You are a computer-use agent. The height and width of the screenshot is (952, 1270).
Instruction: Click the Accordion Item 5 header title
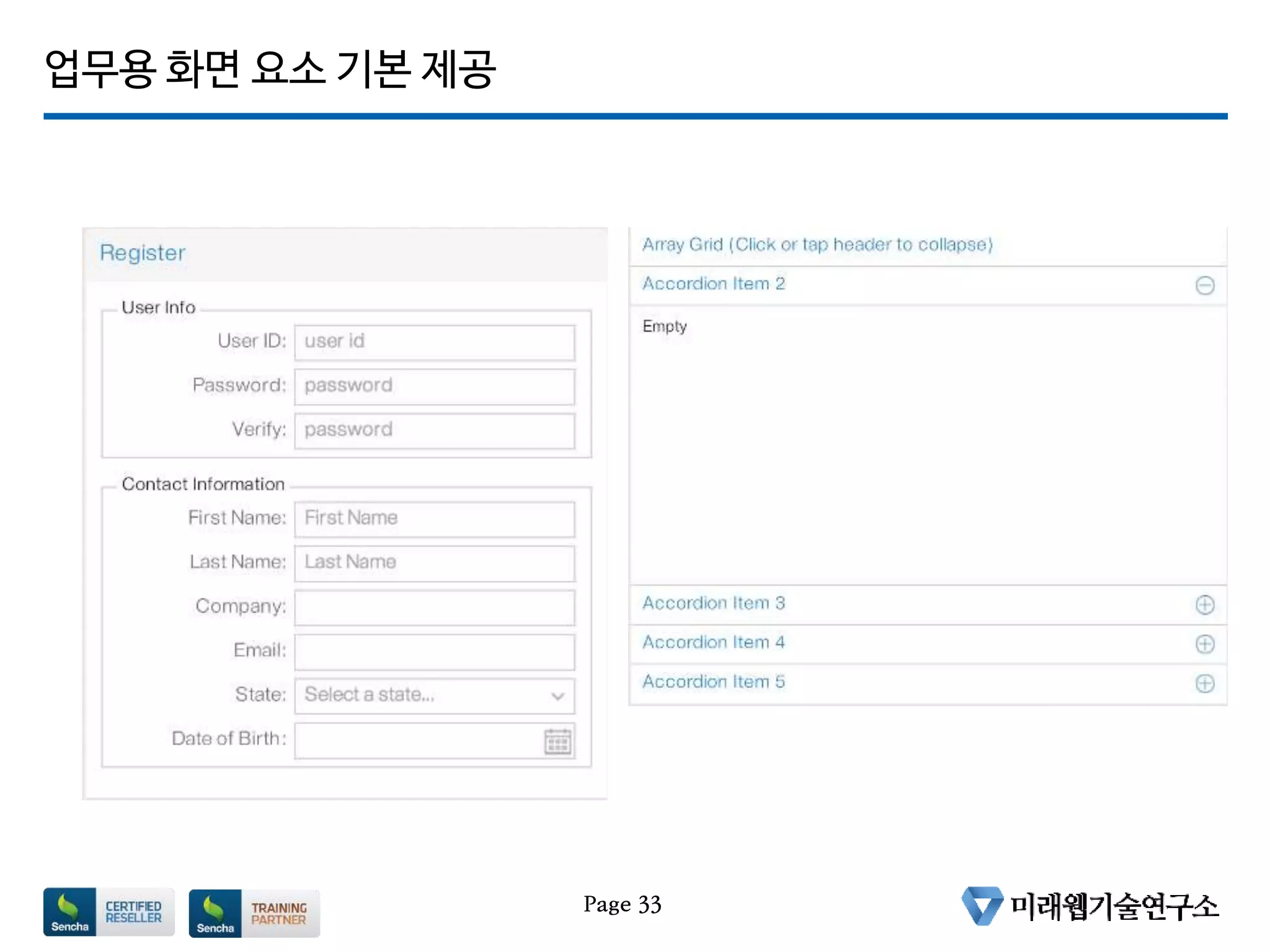[713, 682]
